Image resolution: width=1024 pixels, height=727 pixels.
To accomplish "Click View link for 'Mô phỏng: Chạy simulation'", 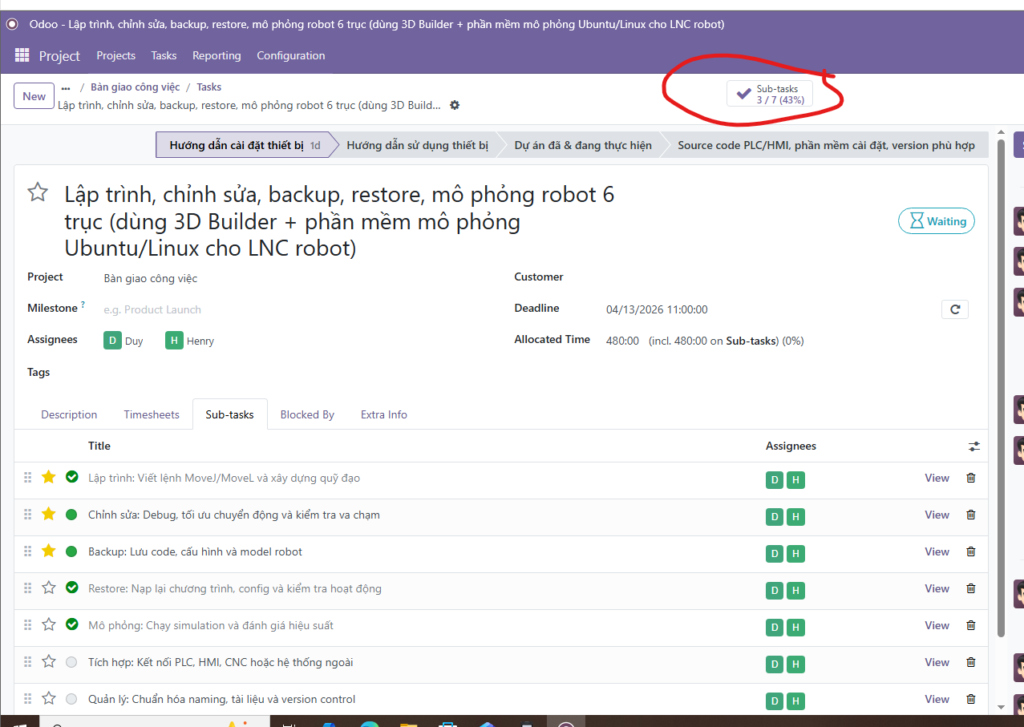I will pos(936,625).
